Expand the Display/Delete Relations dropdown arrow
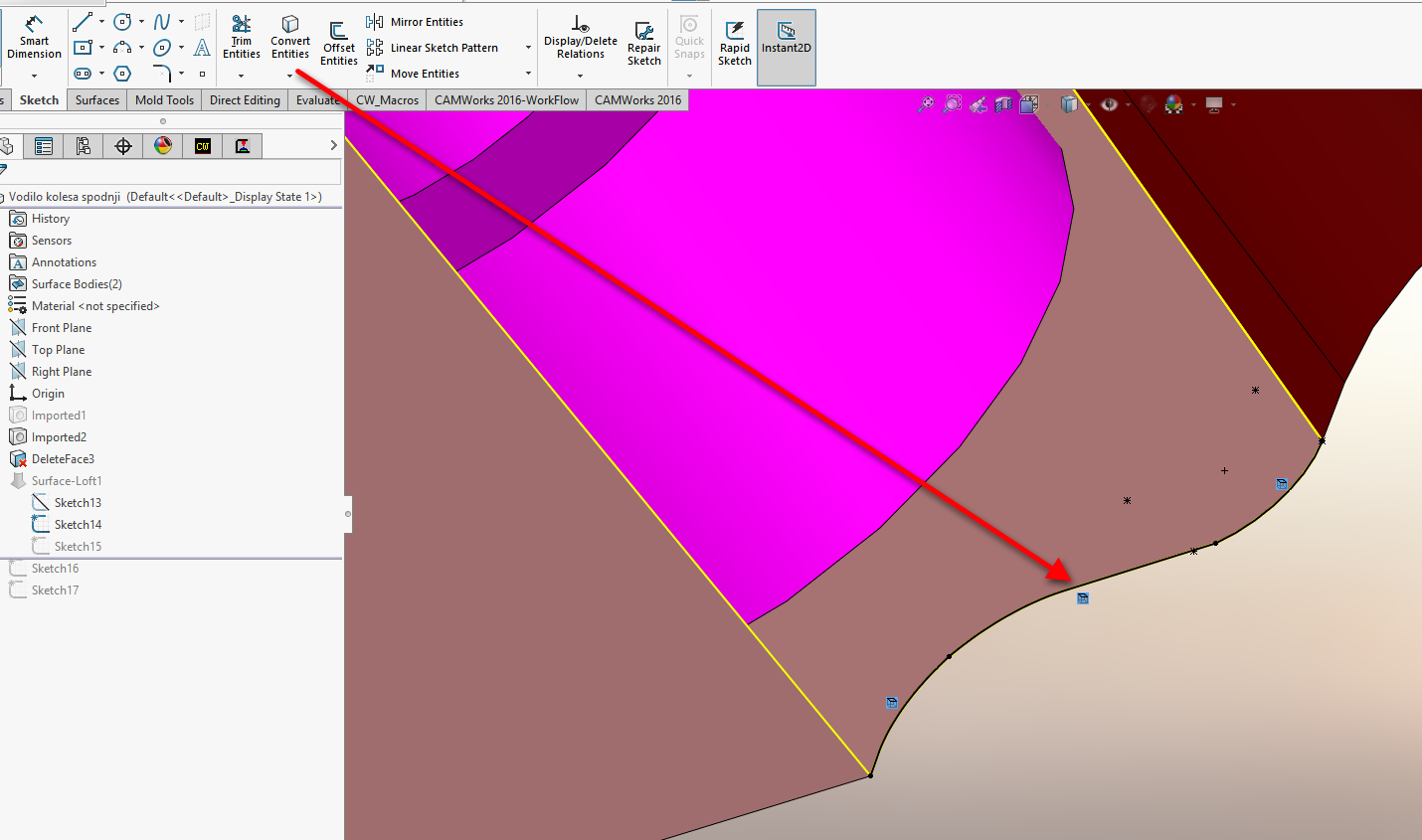 pos(580,76)
